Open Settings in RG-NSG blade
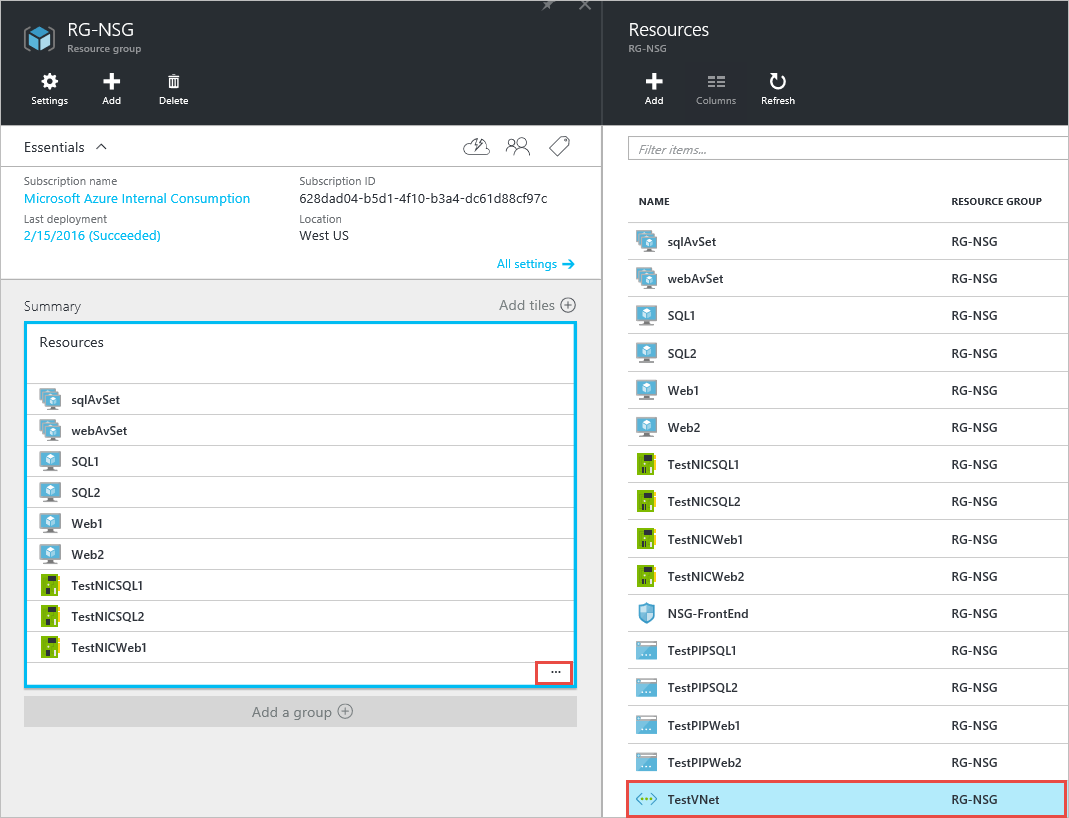 [50, 89]
